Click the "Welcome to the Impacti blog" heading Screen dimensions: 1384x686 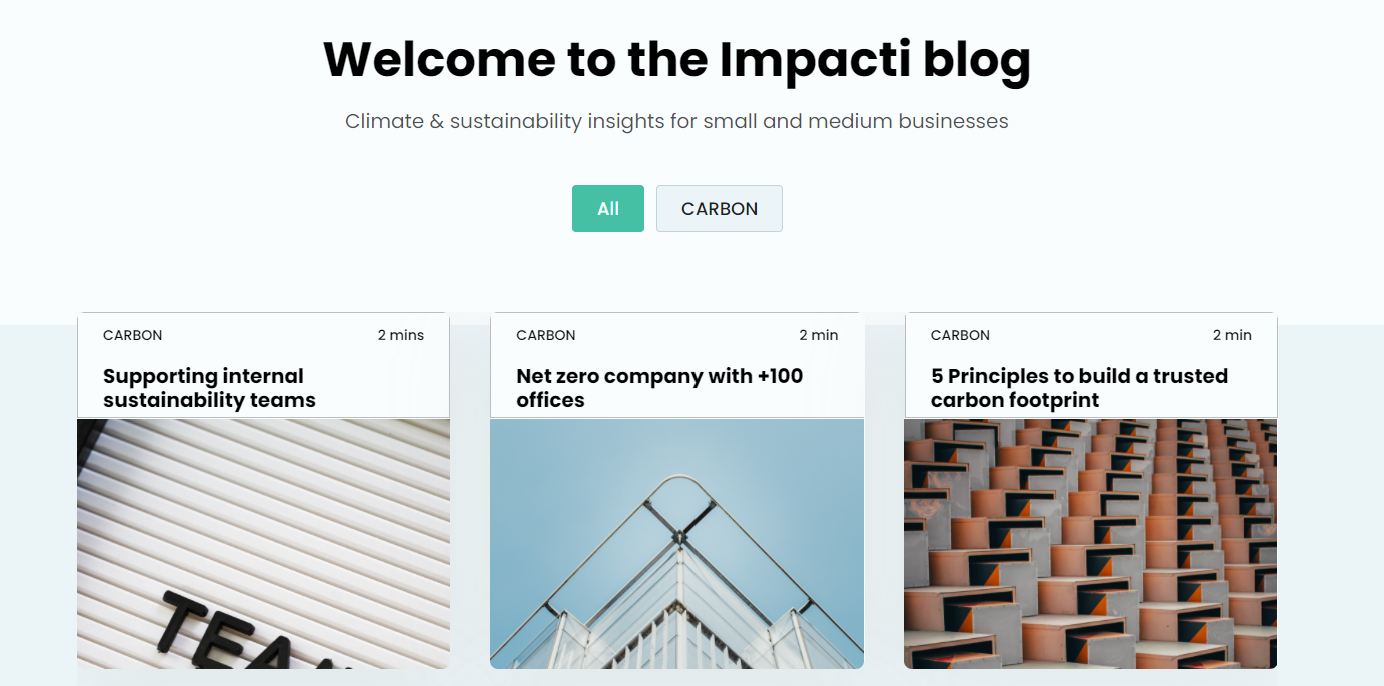pos(678,60)
